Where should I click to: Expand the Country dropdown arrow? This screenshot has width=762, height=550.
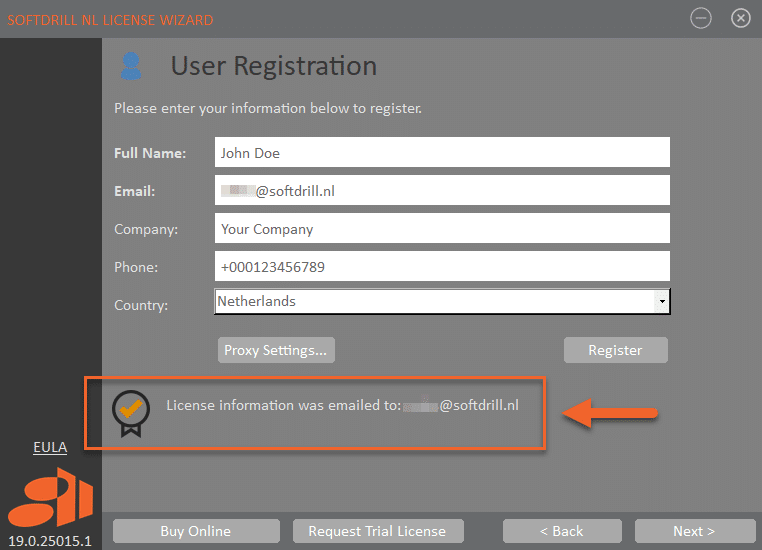pyautogui.click(x=661, y=301)
